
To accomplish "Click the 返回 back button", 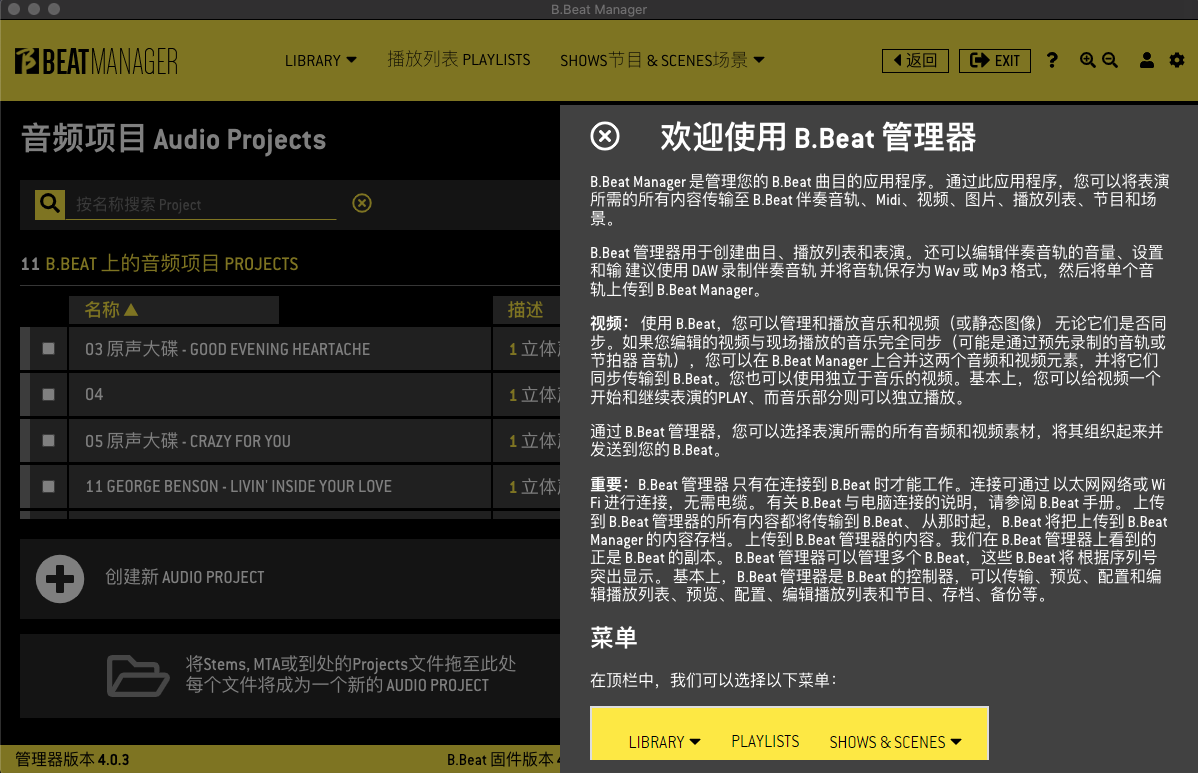I will coord(915,60).
